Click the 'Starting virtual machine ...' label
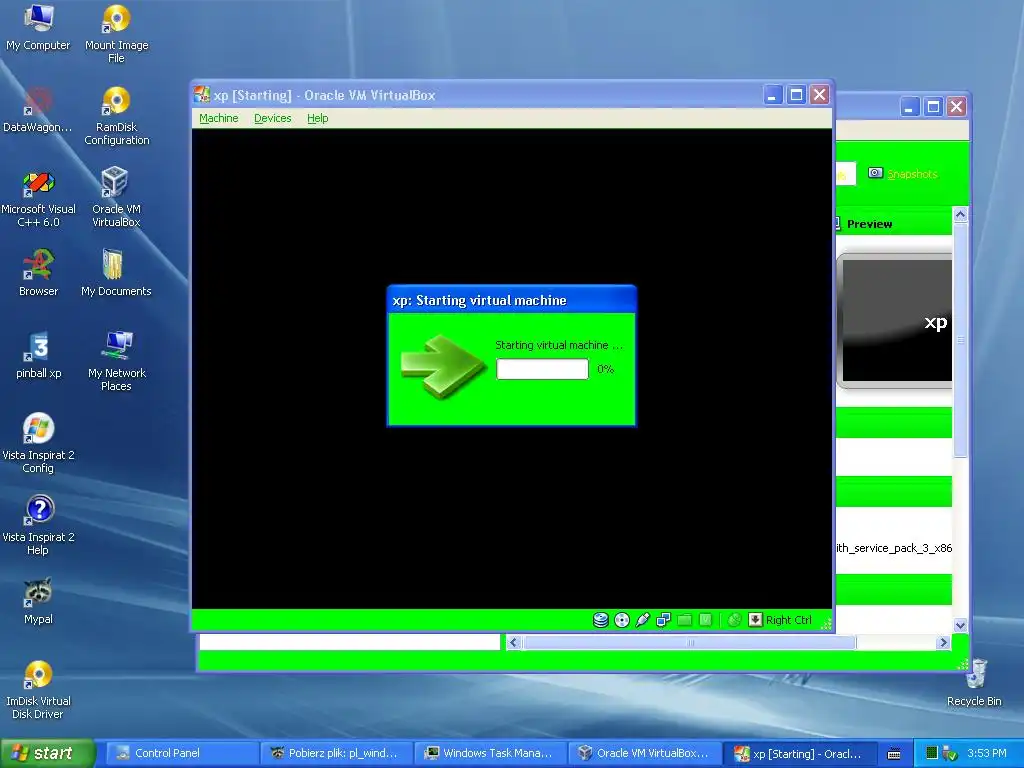 (559, 345)
